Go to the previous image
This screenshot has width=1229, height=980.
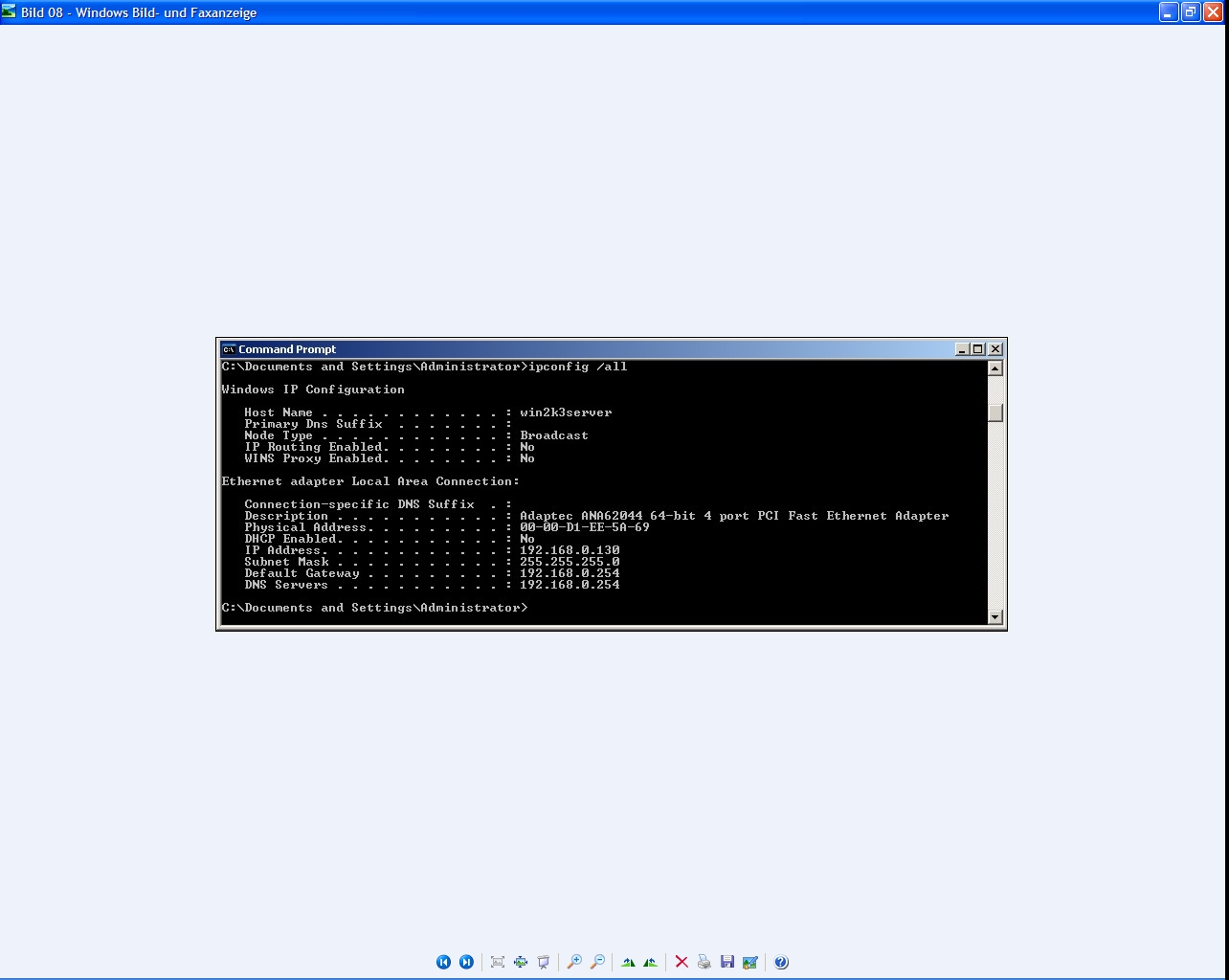tap(443, 962)
